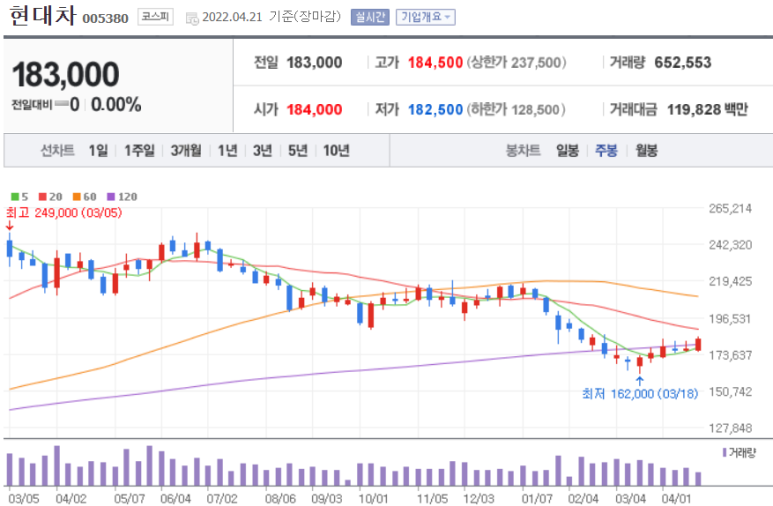Switch to 일봉 daily candle chart
Image resolution: width=773 pixels, height=506 pixels.
pos(567,151)
